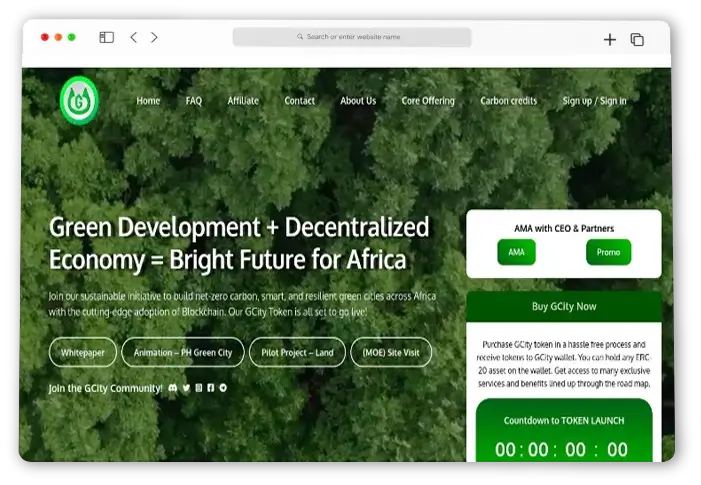Toggle the browser sidebar icon
Viewport: 701px width, 485px height.
point(106,38)
